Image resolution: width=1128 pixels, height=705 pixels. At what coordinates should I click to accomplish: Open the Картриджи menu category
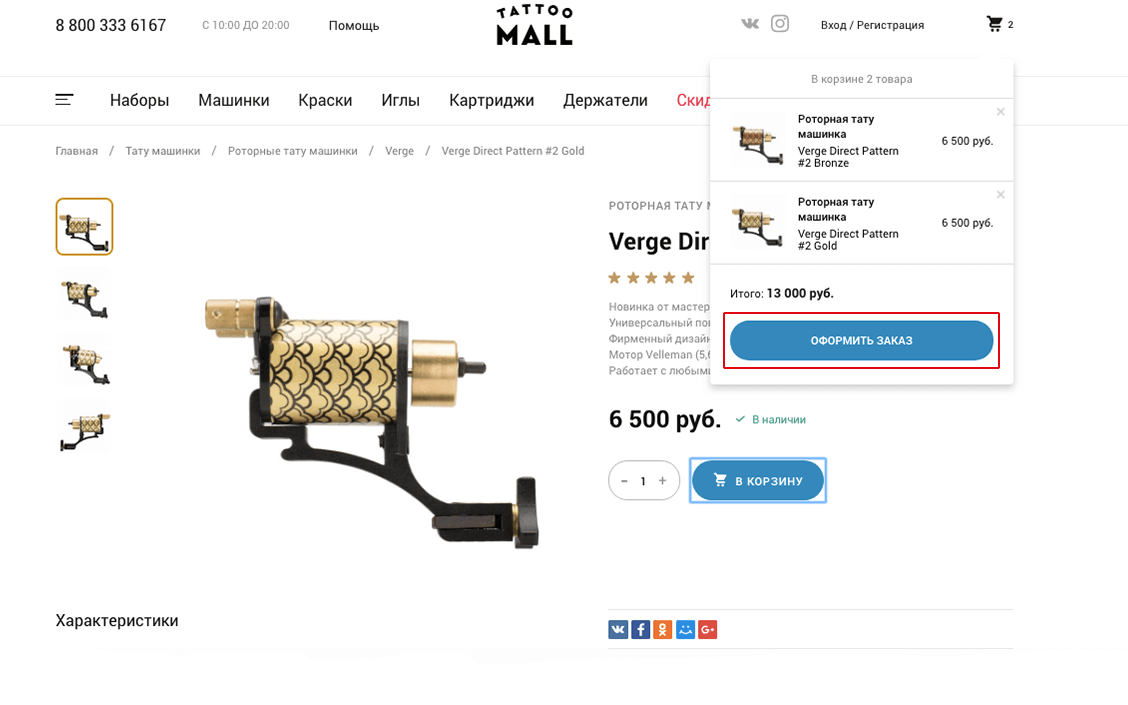491,101
